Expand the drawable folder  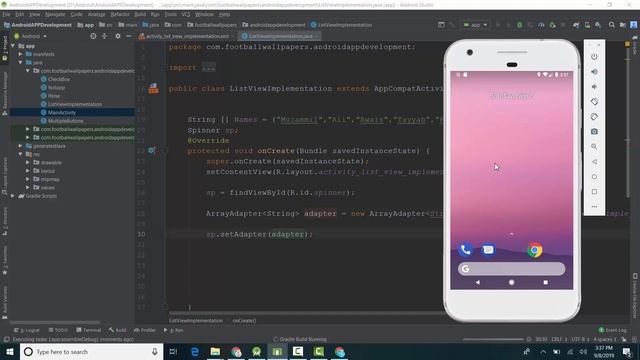tap(28, 162)
